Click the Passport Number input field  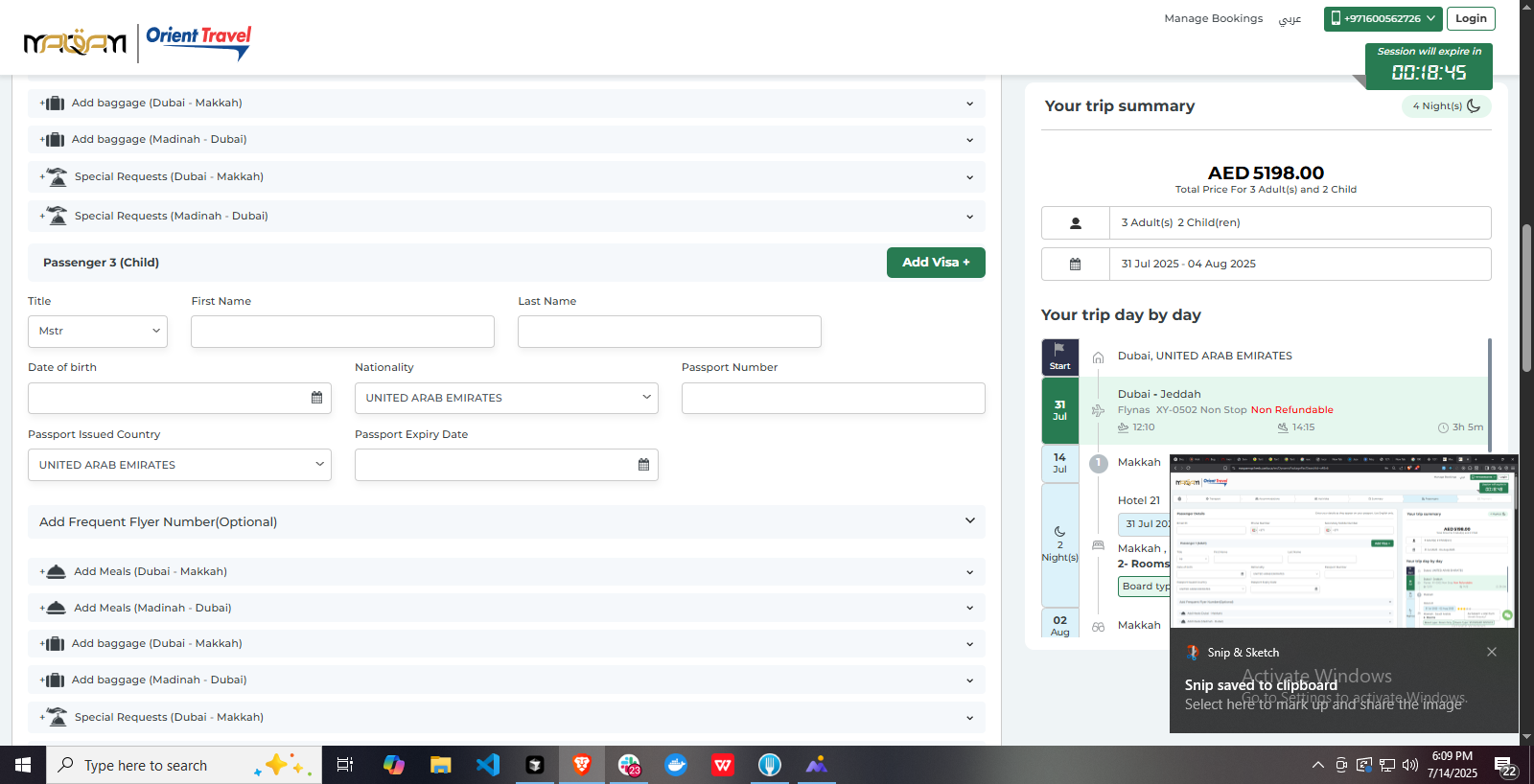[832, 398]
